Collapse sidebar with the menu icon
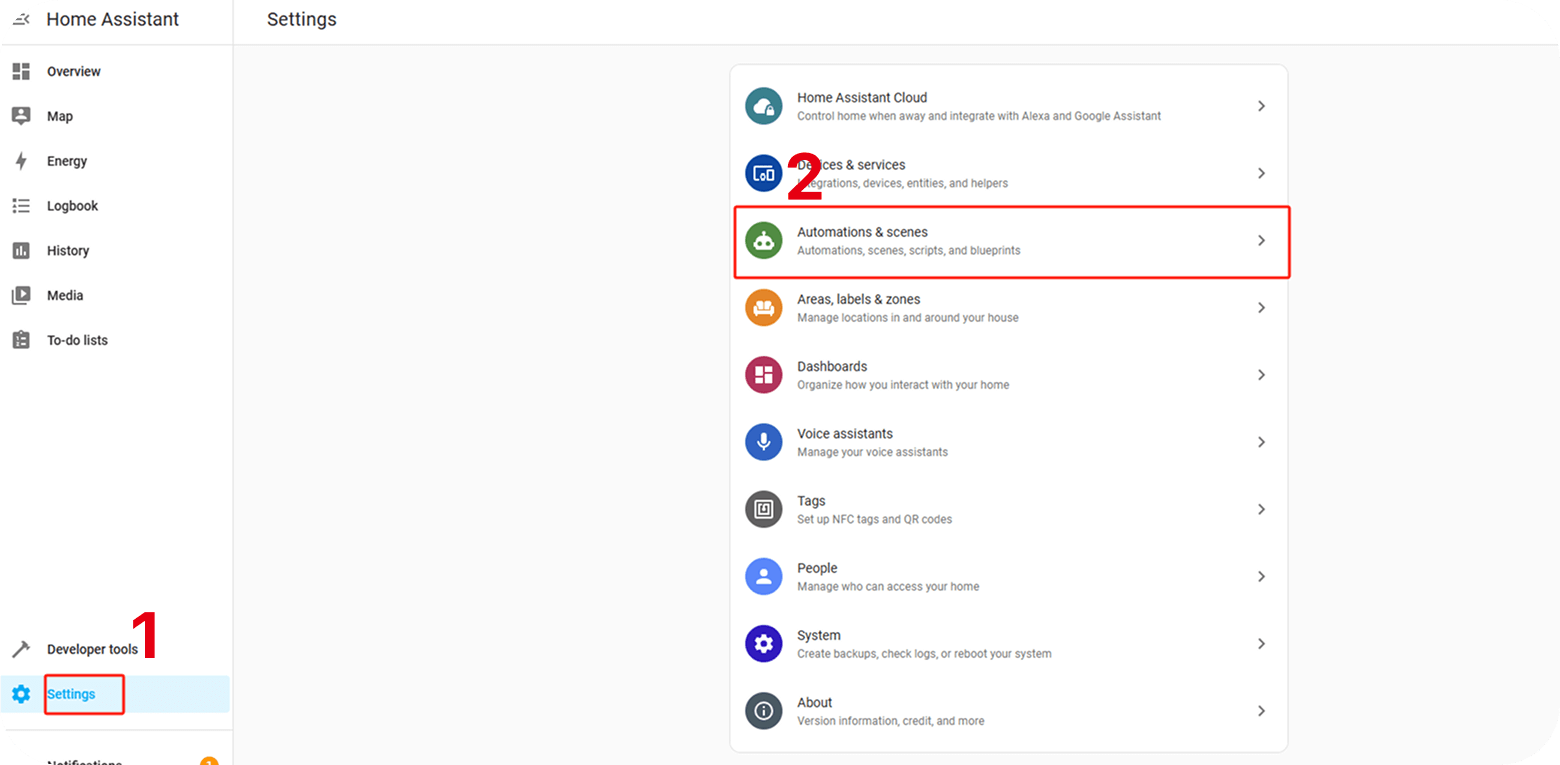Viewport: 1560px width, 765px height. pos(21,20)
